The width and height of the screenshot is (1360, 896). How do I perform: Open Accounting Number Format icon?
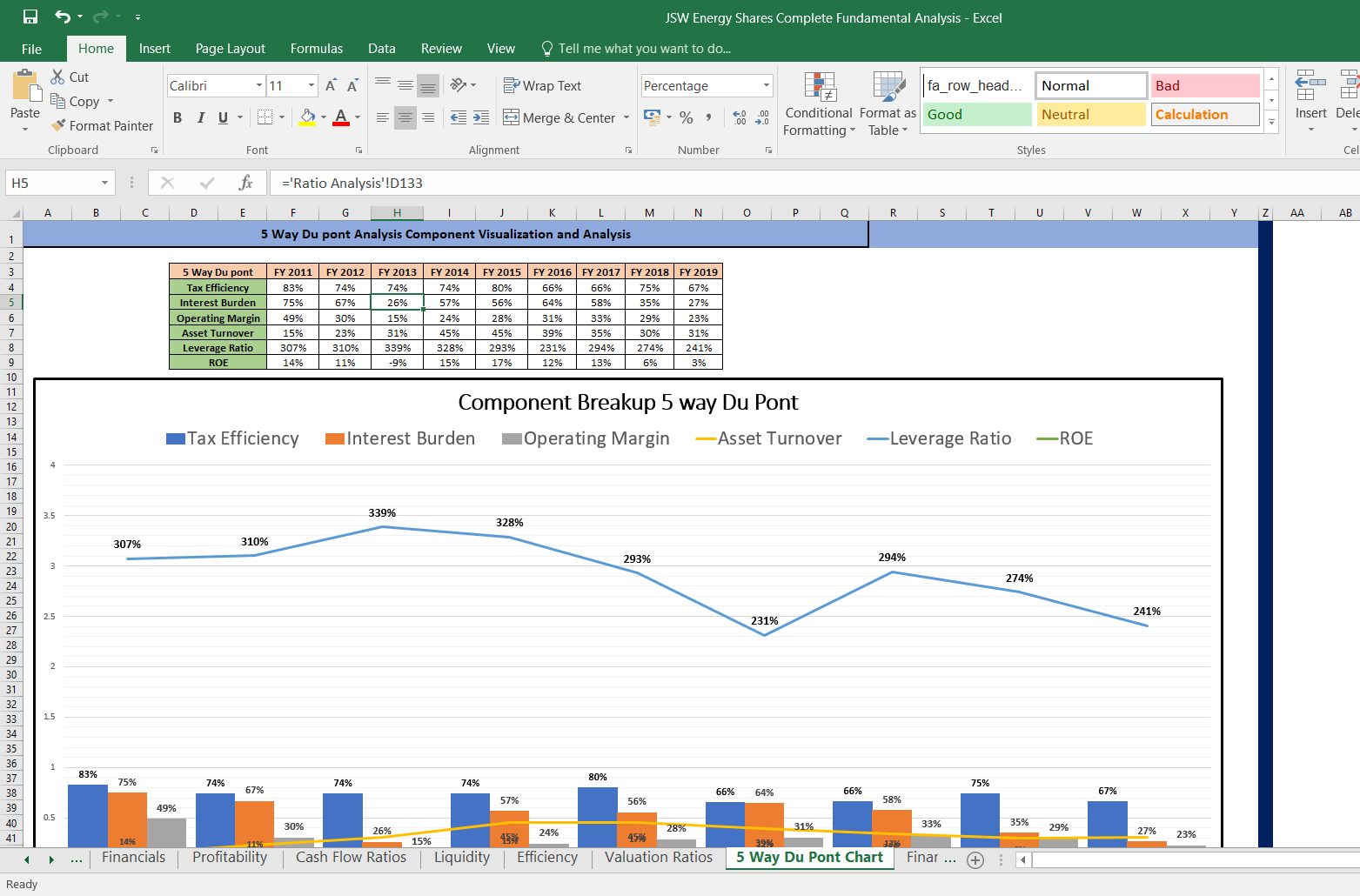point(652,117)
